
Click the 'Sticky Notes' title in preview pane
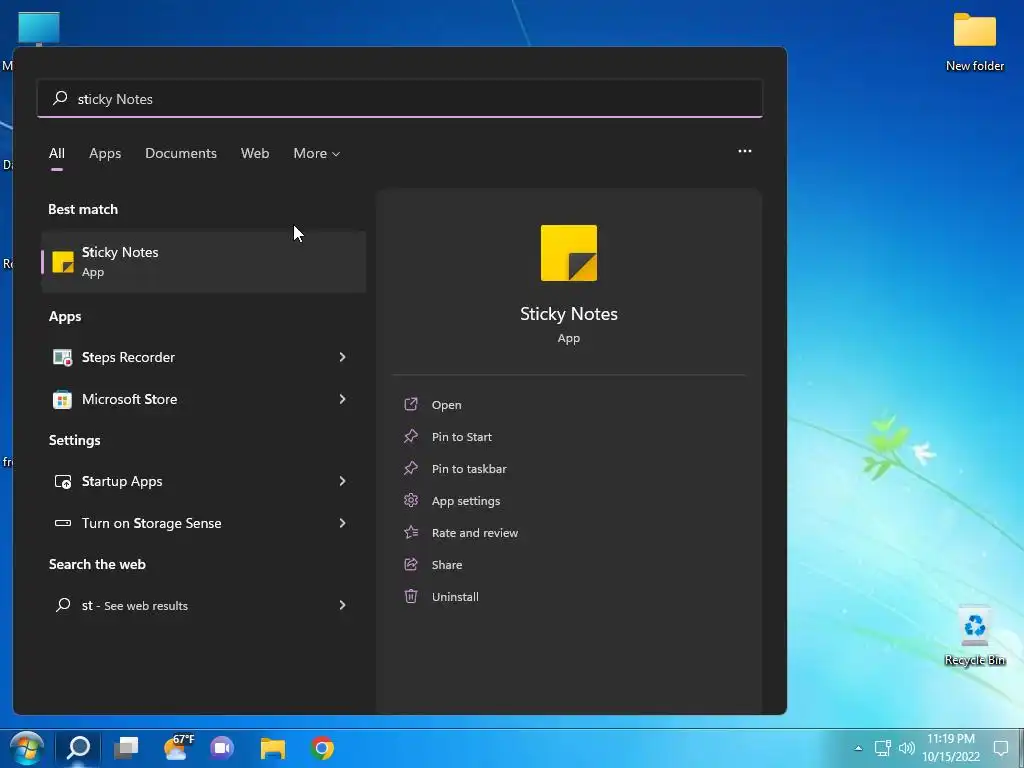(x=569, y=313)
